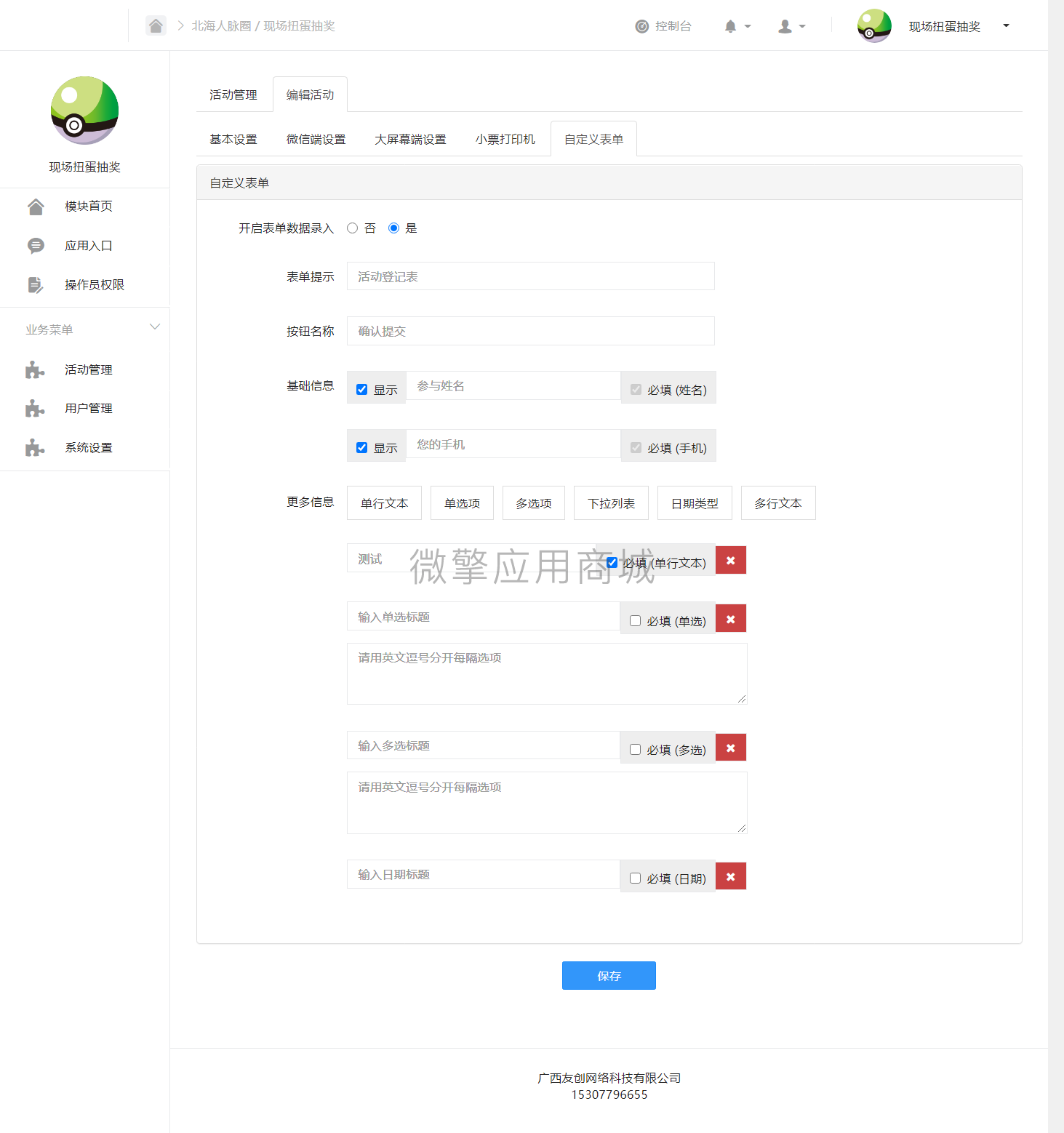Expand the user menu dropdown caret
Viewport: 1064px width, 1133px height.
[x=802, y=27]
